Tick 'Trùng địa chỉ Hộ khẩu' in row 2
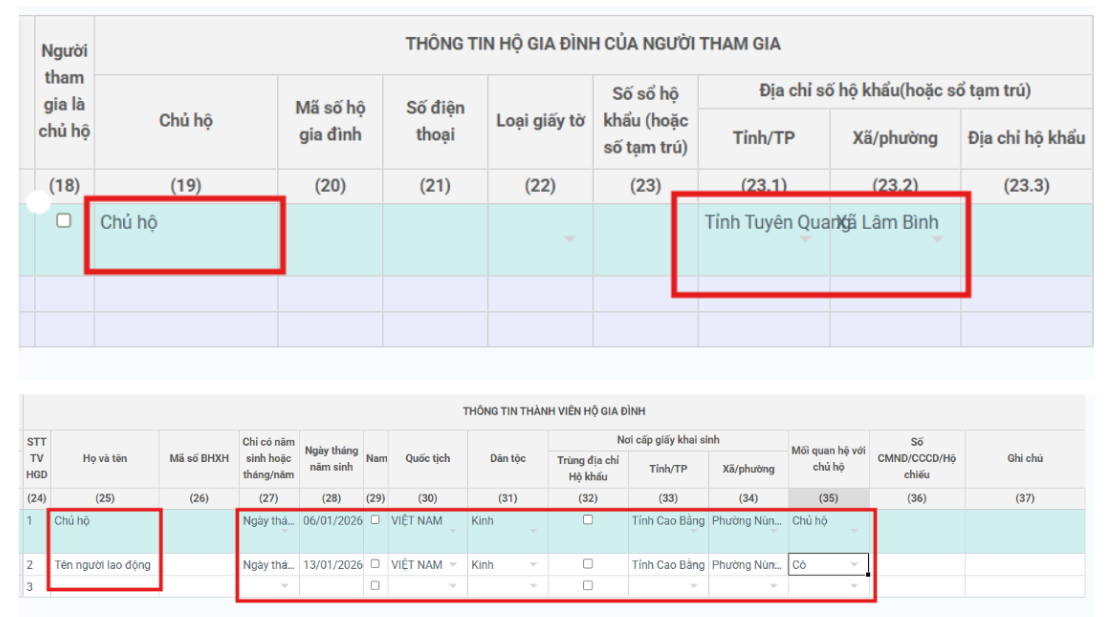1116x617 pixels. click(x=587, y=564)
